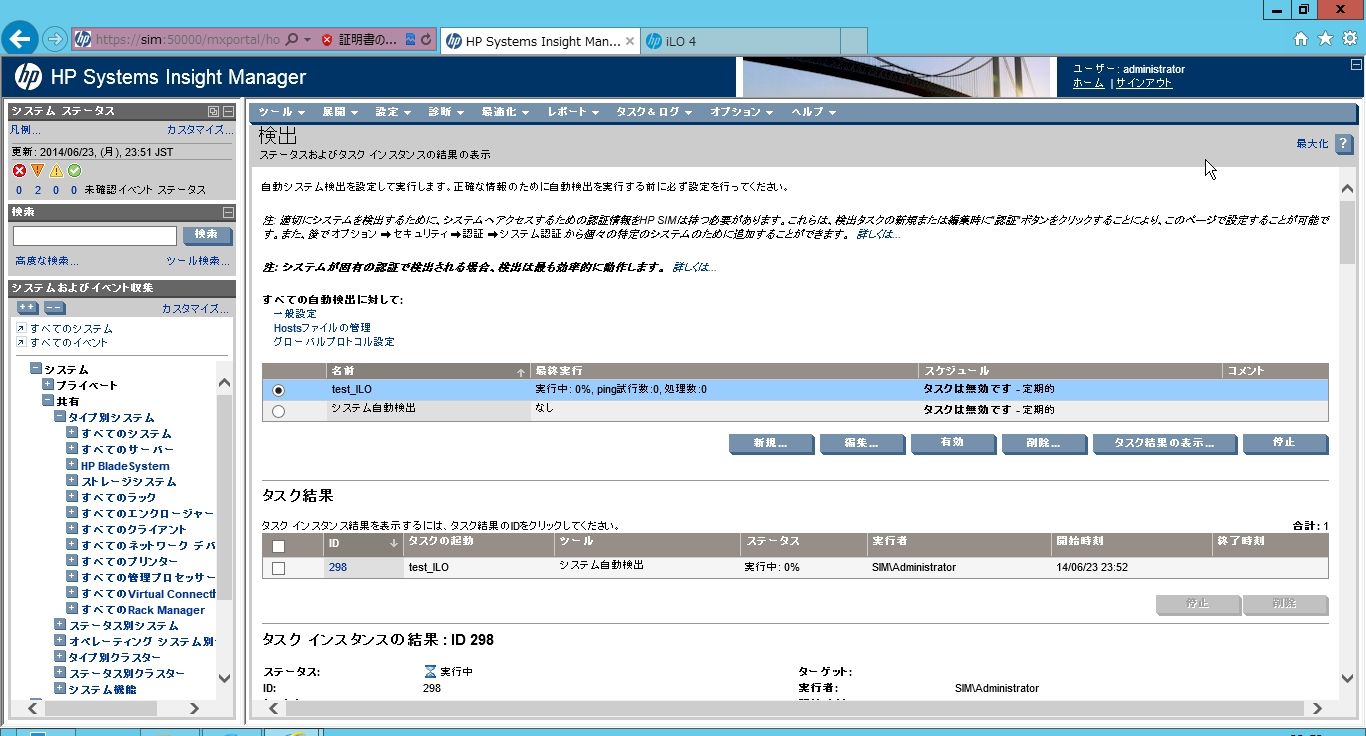
Task: Open the レポート menu
Action: (x=572, y=112)
